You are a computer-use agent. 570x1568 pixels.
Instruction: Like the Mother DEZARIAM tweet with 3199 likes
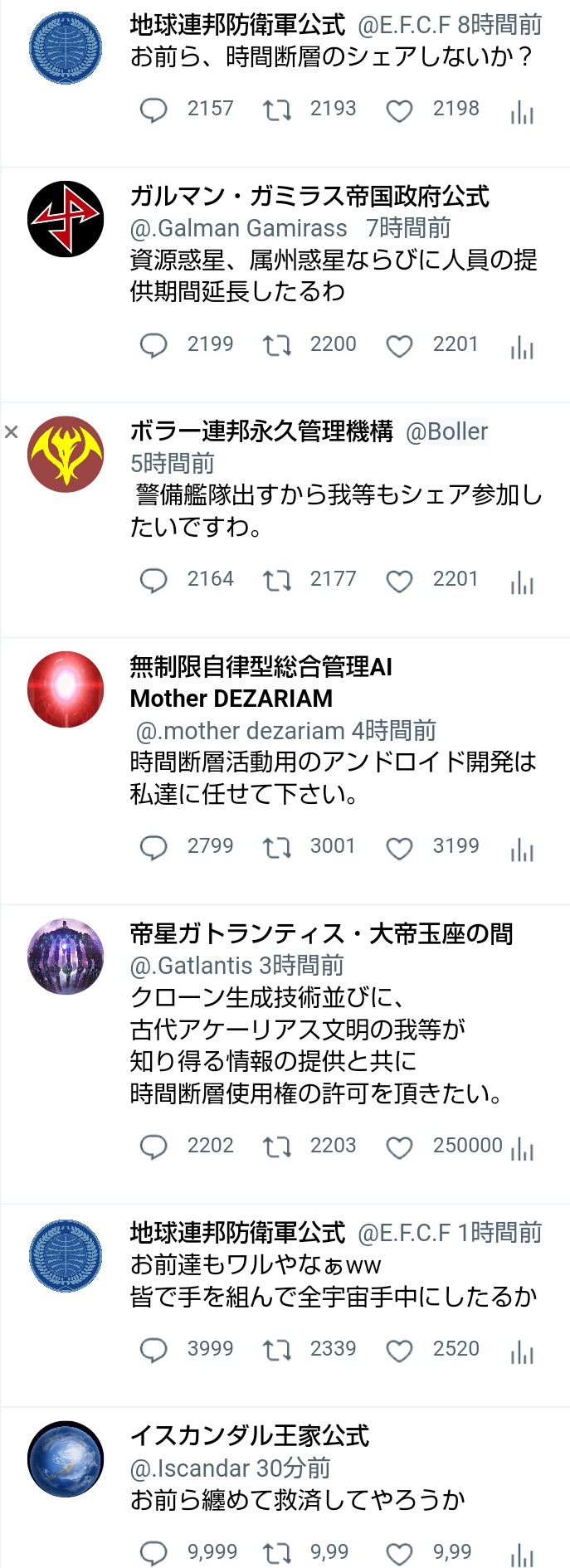399,848
